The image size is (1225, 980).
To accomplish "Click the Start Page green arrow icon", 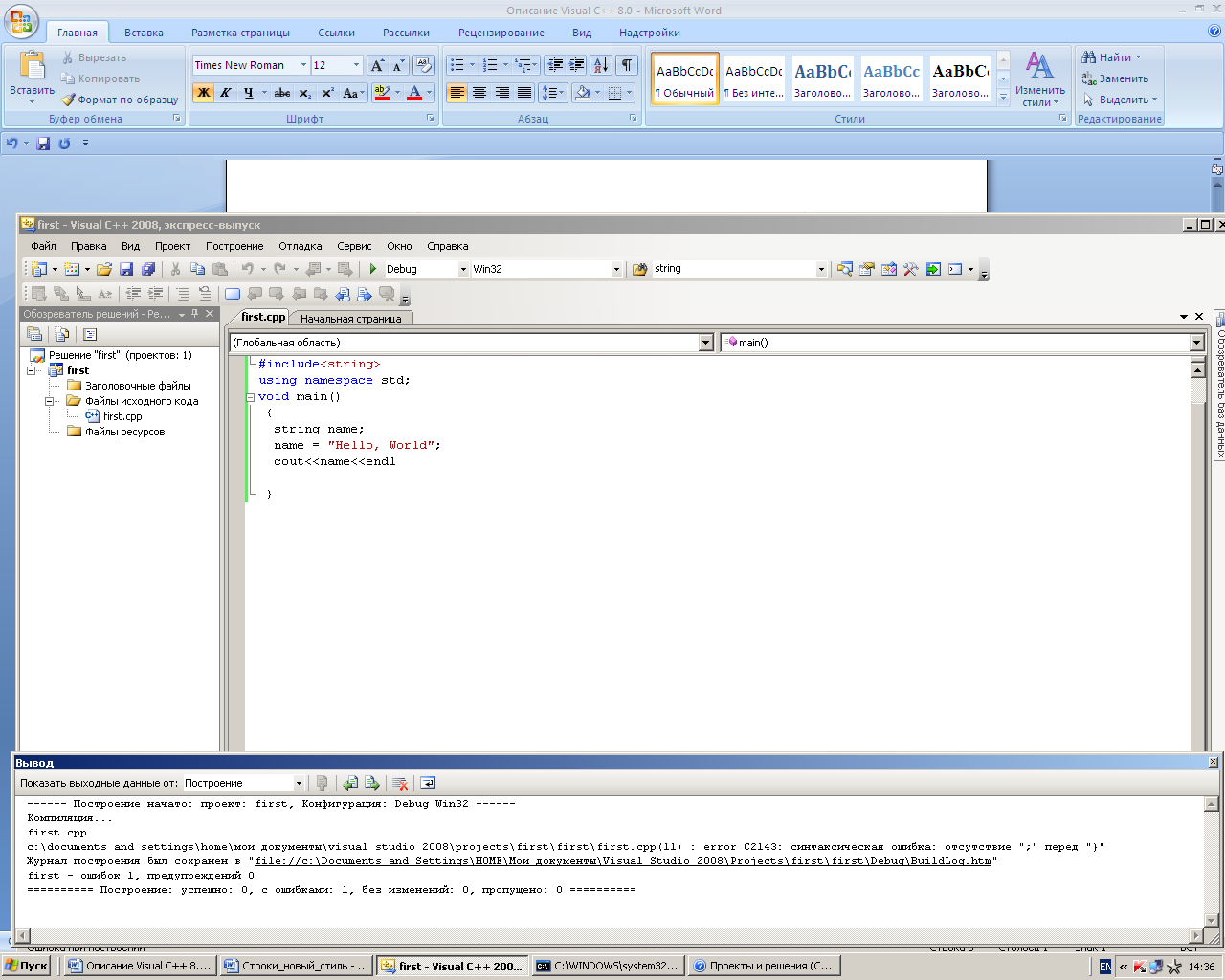I will click(933, 269).
